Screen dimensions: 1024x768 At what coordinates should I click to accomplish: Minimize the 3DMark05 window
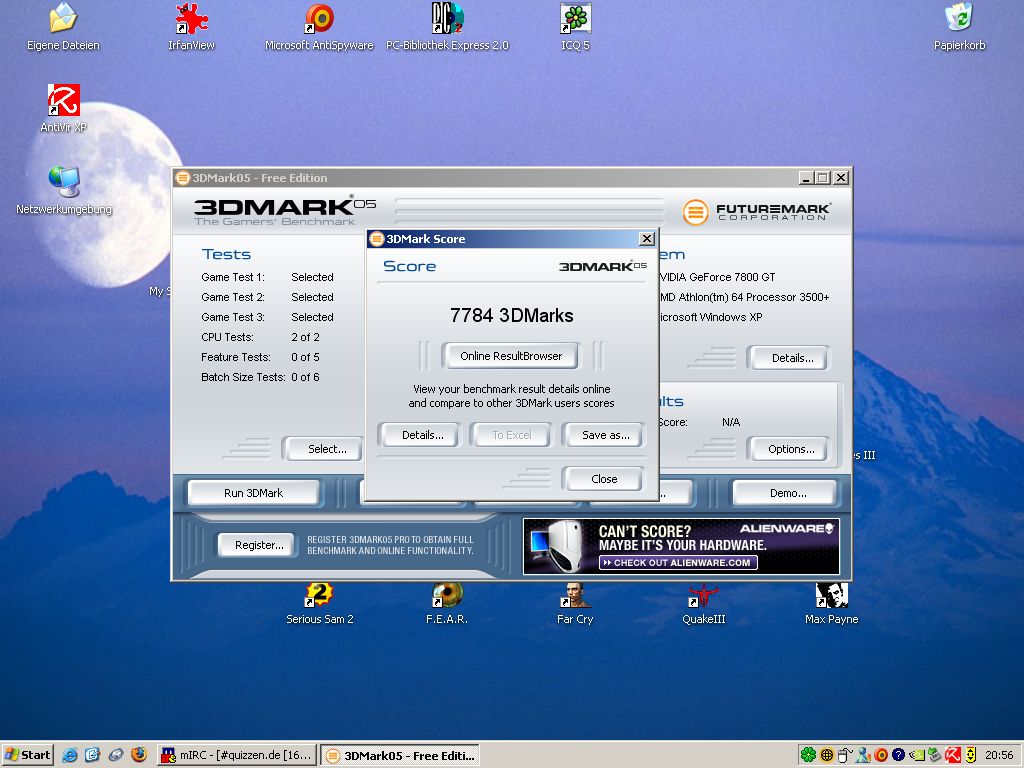[807, 178]
